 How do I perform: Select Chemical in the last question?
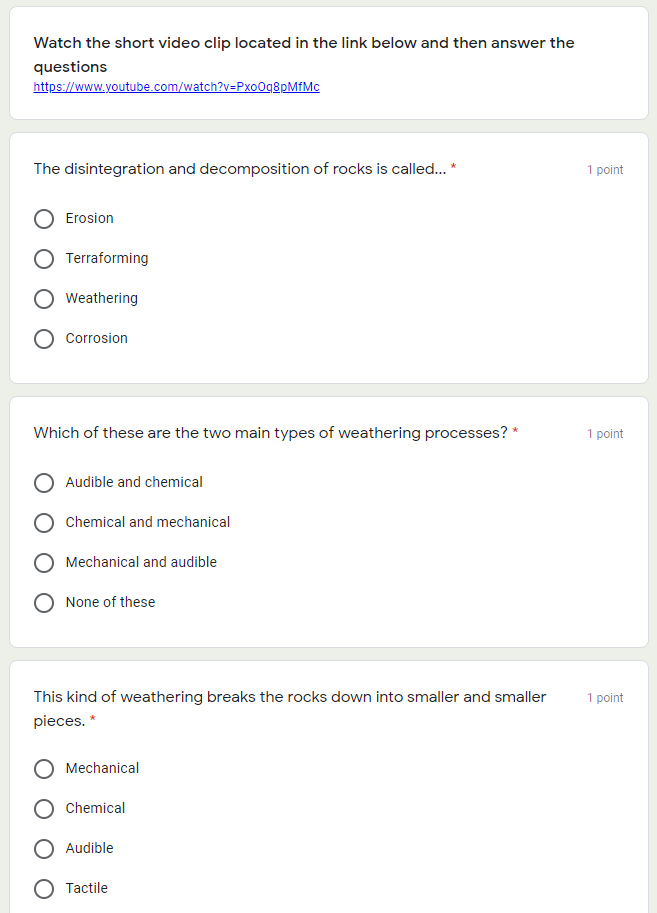44,808
